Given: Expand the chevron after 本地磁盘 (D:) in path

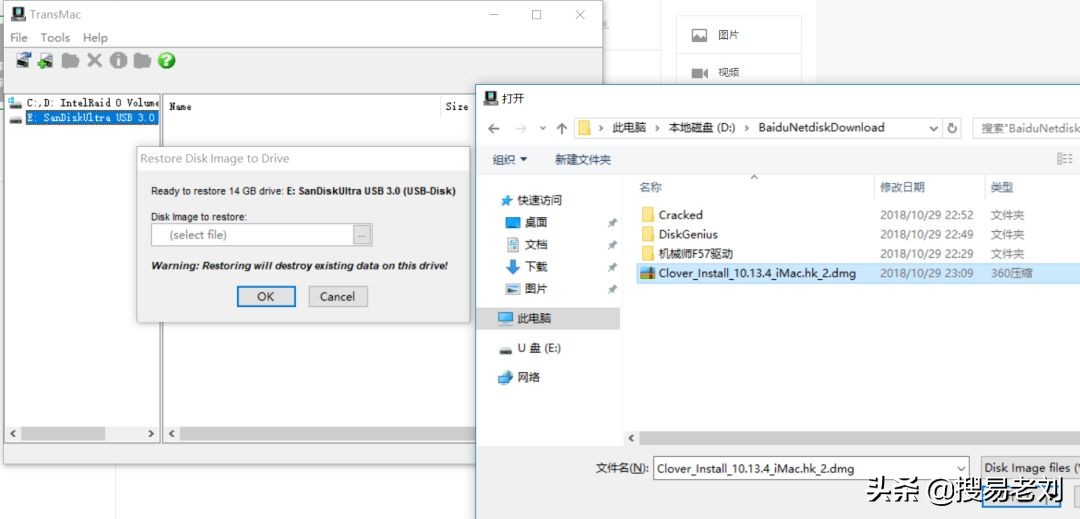Looking at the screenshot, I should pos(747,128).
